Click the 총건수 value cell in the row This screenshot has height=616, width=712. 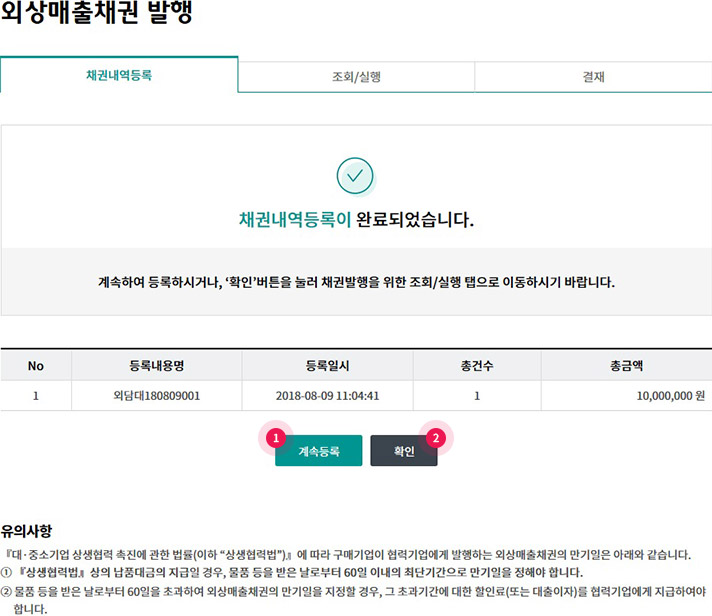[x=477, y=395]
